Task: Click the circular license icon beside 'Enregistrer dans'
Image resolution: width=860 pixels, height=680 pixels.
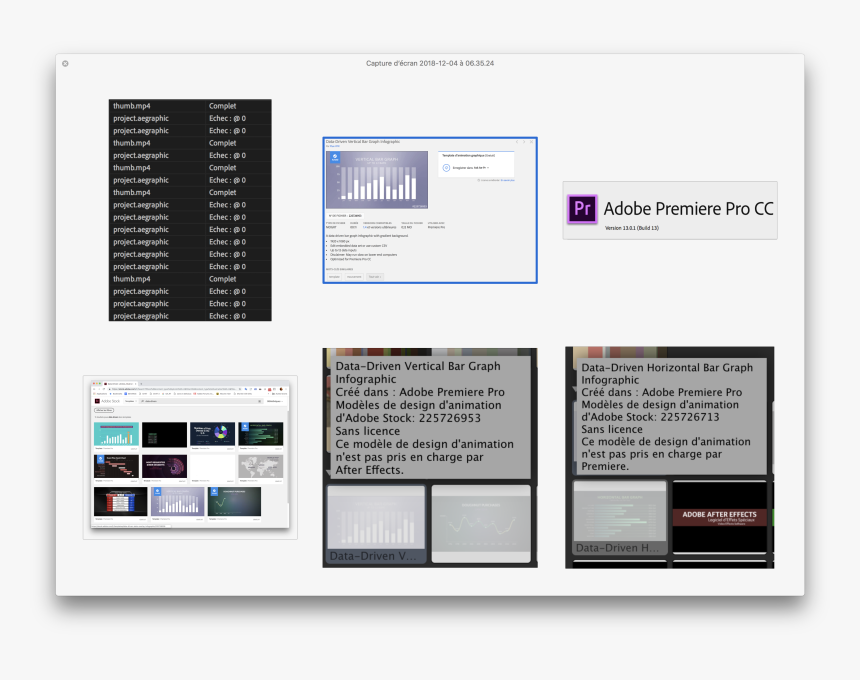Action: coord(446,168)
